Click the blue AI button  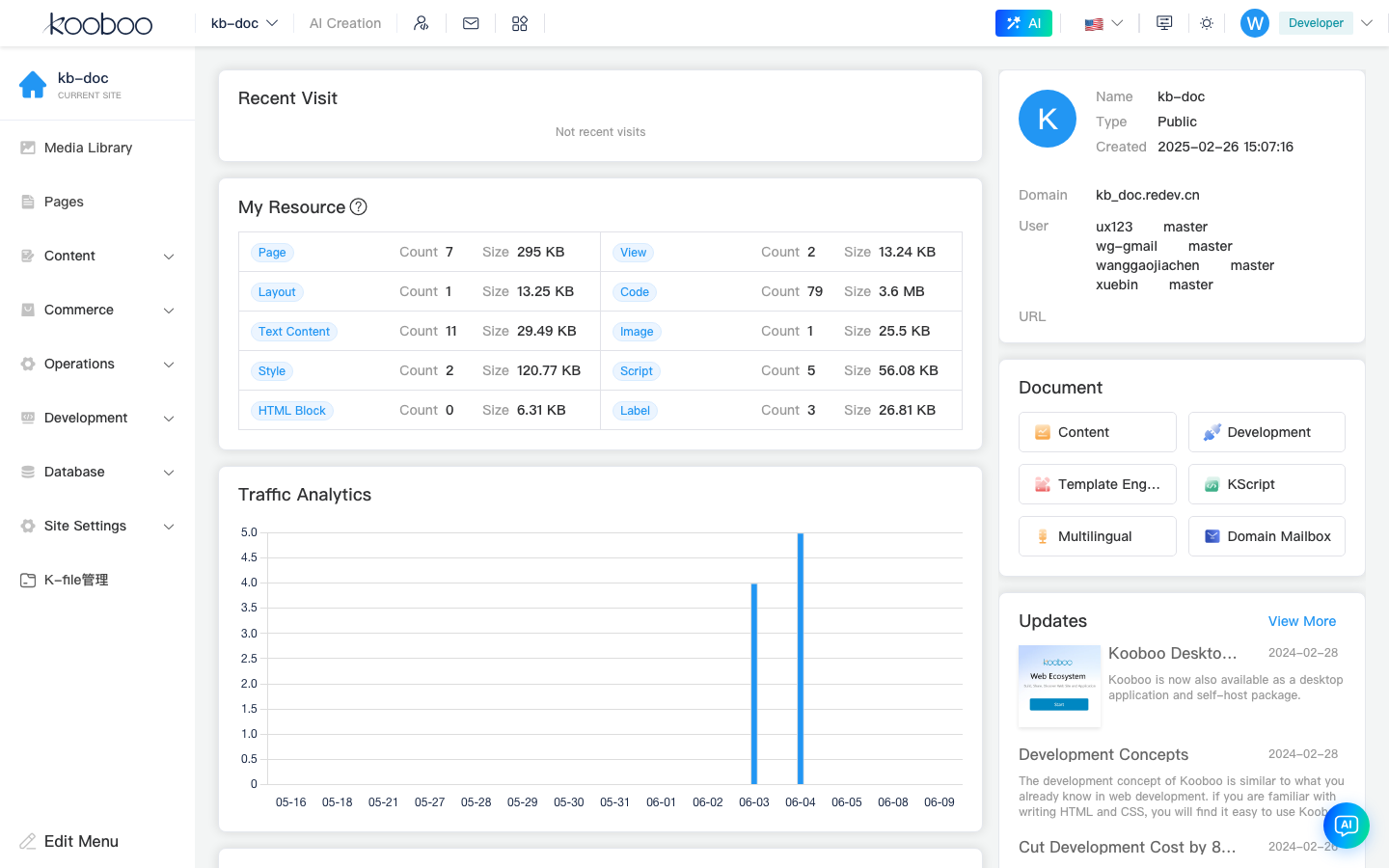click(1023, 23)
